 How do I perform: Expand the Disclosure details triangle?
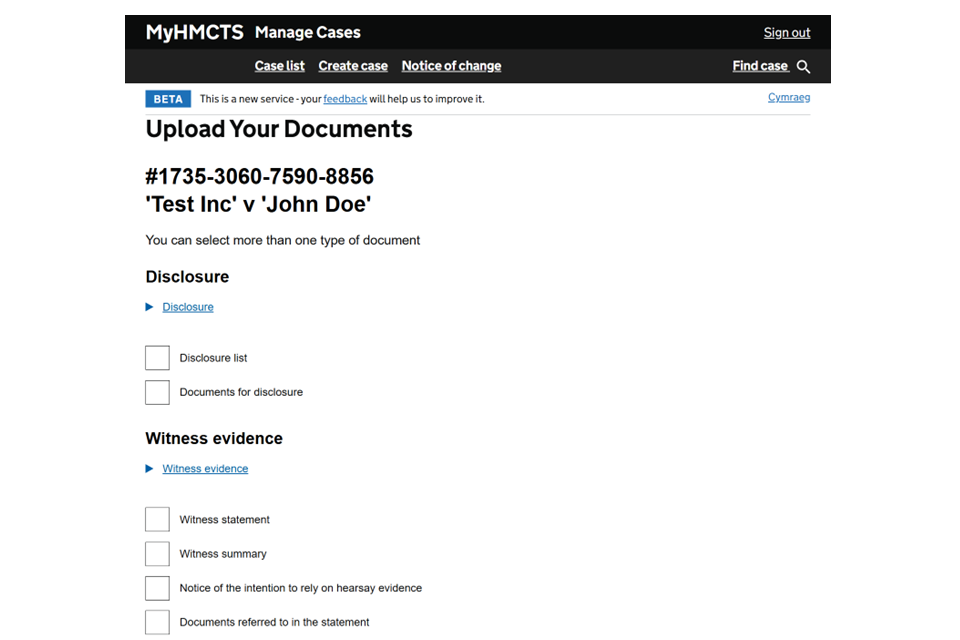coord(150,307)
